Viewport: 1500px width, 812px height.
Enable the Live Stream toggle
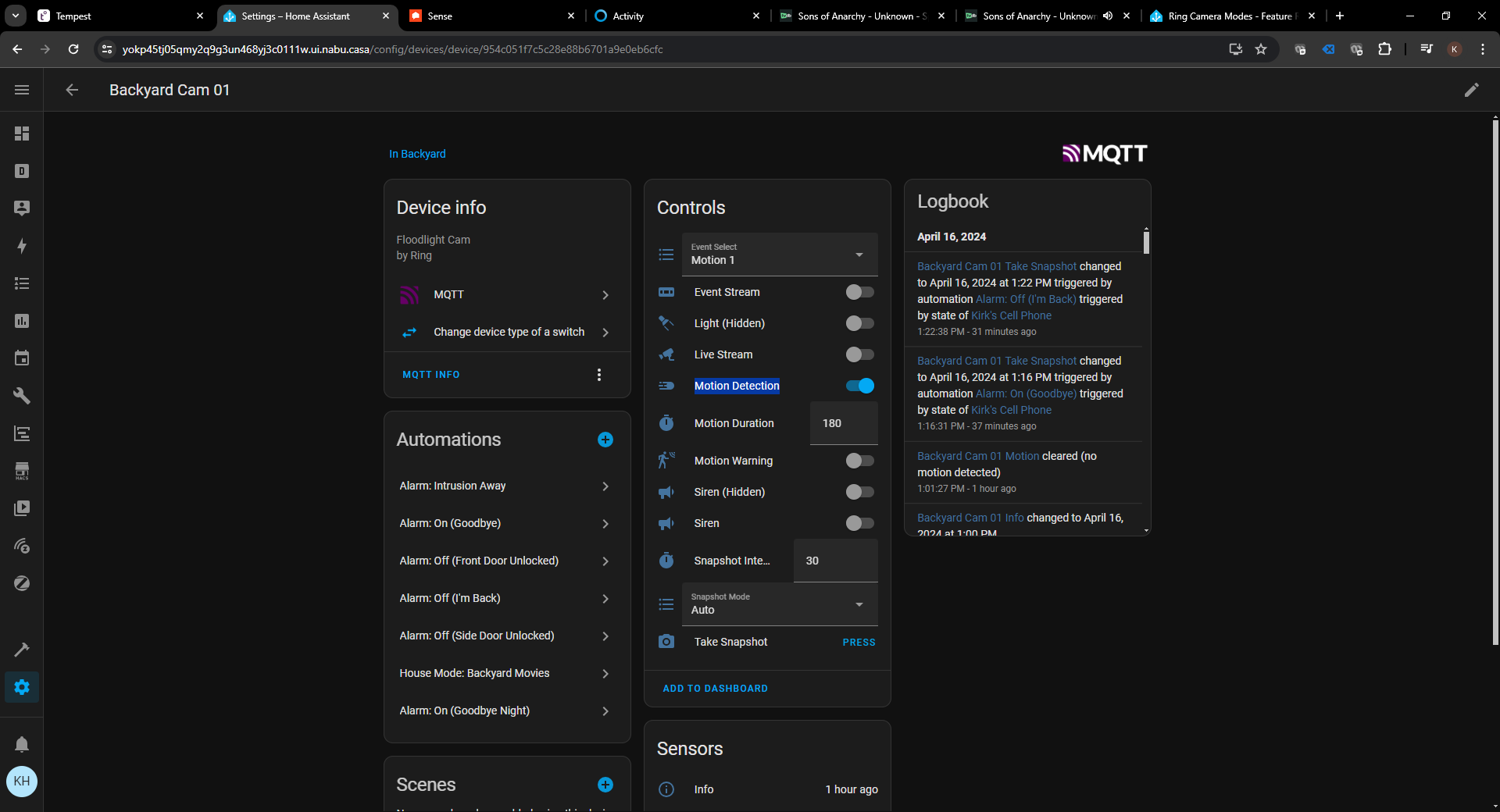point(859,354)
